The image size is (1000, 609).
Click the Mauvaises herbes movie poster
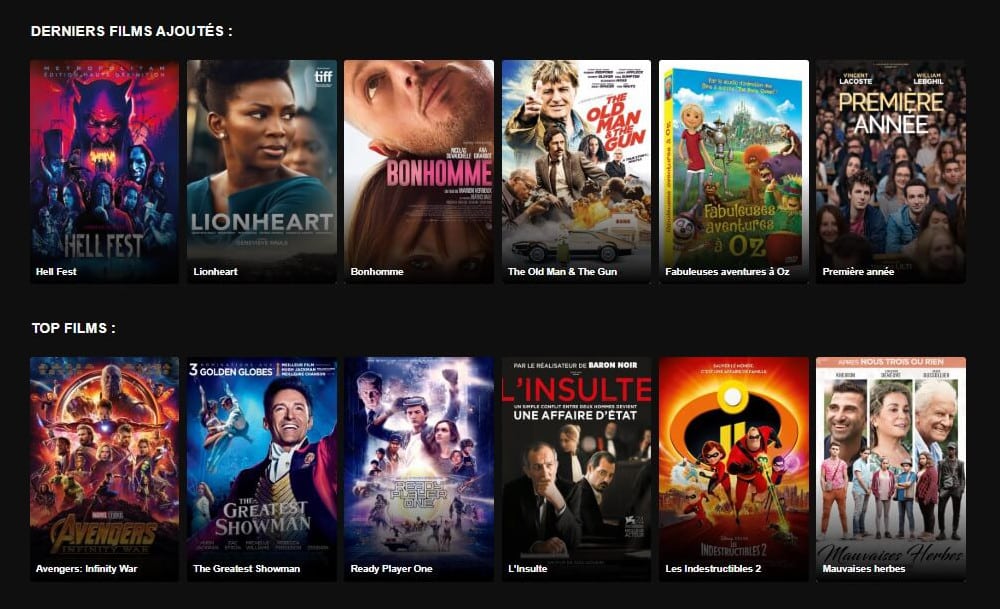click(x=891, y=469)
